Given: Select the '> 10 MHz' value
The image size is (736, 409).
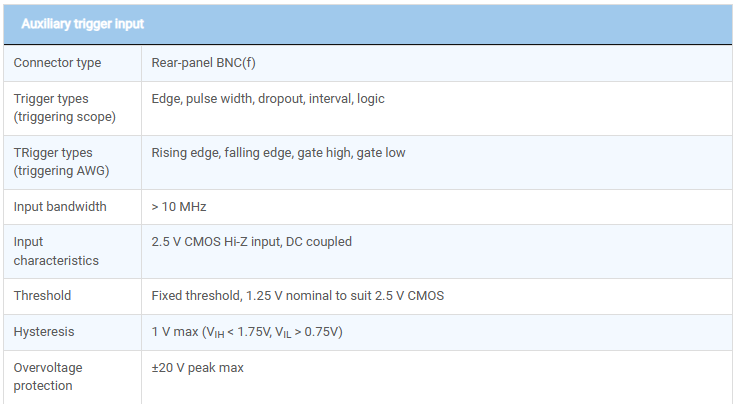Looking at the screenshot, I should (179, 207).
